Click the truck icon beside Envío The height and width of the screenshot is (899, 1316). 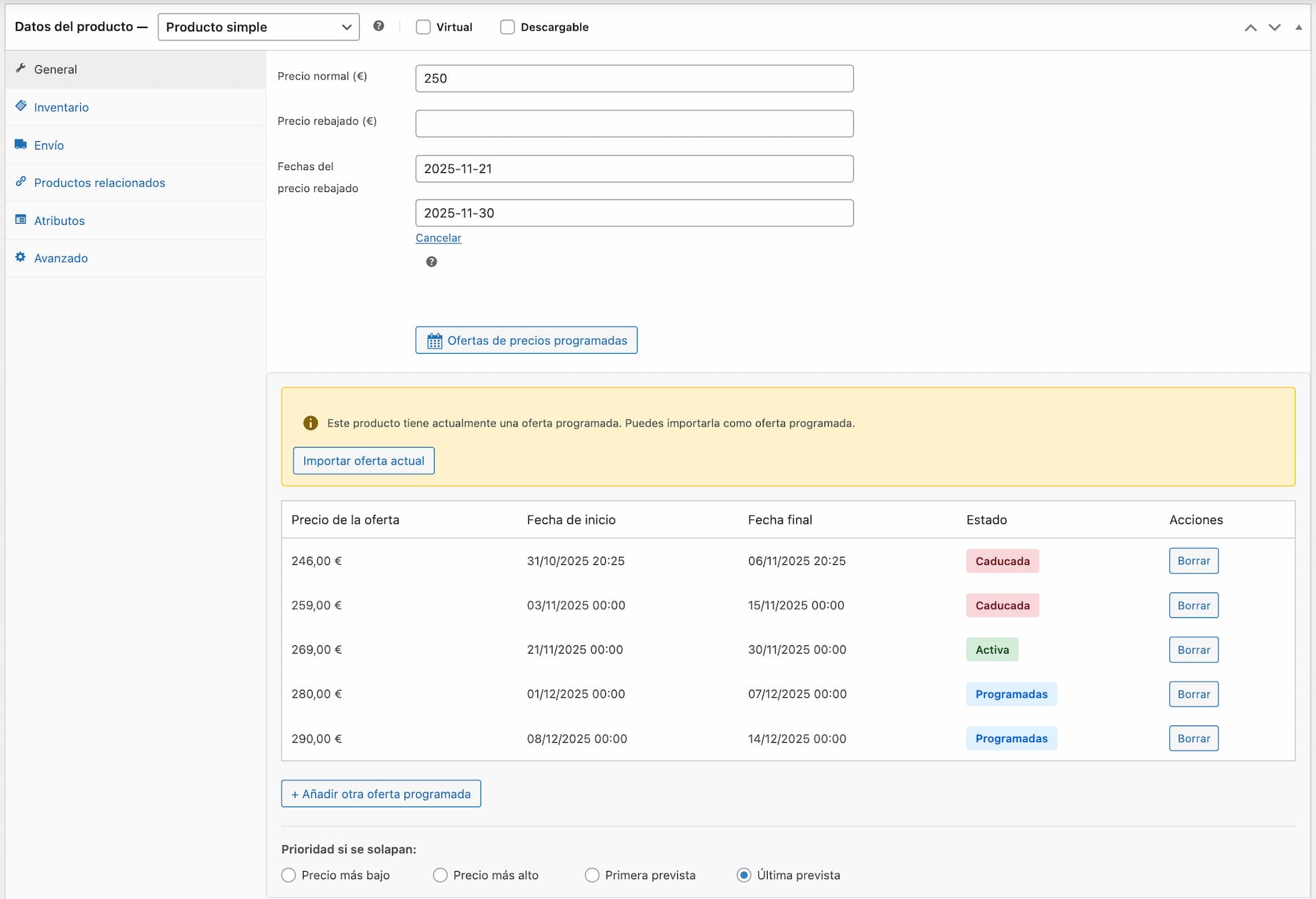pyautogui.click(x=20, y=144)
